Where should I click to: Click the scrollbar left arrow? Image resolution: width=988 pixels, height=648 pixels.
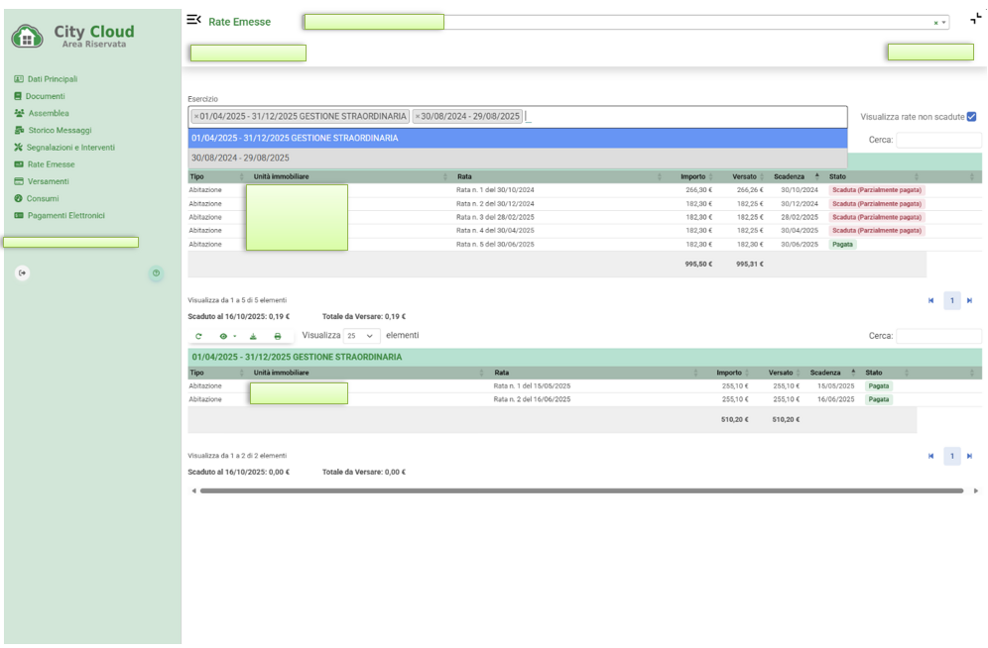tap(194, 490)
